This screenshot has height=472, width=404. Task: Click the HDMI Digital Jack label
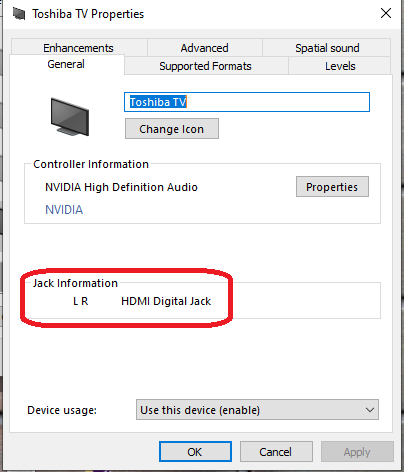coord(166,301)
